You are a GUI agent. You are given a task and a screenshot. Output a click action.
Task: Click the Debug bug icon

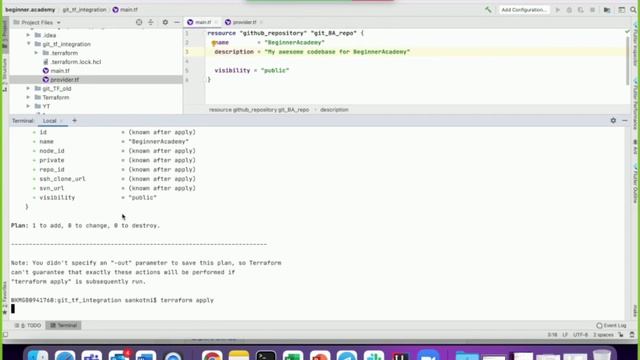point(569,10)
